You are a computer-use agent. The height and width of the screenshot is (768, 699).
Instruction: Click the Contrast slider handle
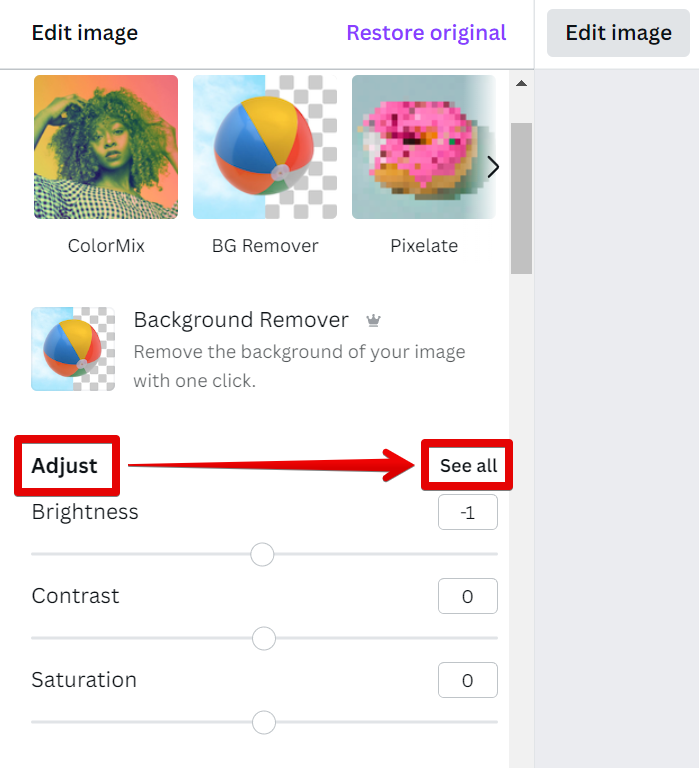pyautogui.click(x=264, y=638)
